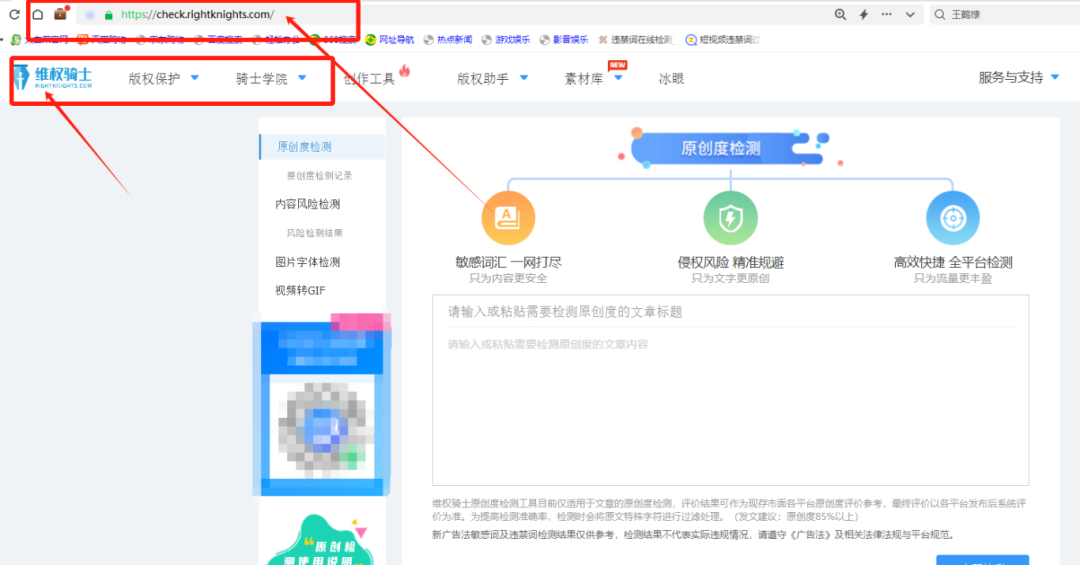The image size is (1080, 565).
Task: Expand the address bar dropdown chevron
Action: coord(910,14)
